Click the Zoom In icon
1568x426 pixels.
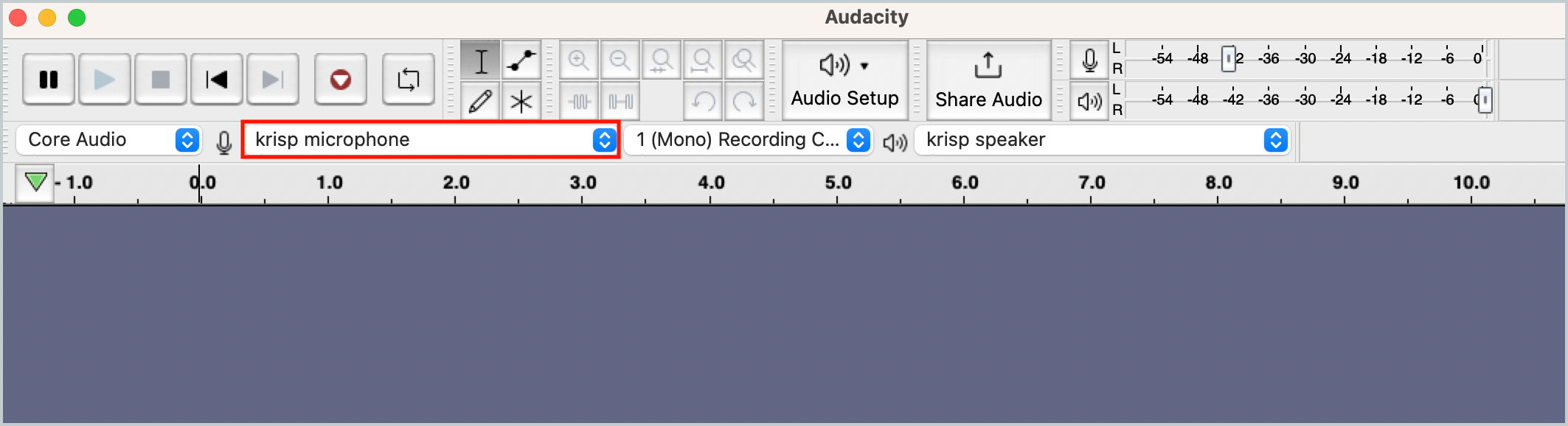pyautogui.click(x=579, y=60)
